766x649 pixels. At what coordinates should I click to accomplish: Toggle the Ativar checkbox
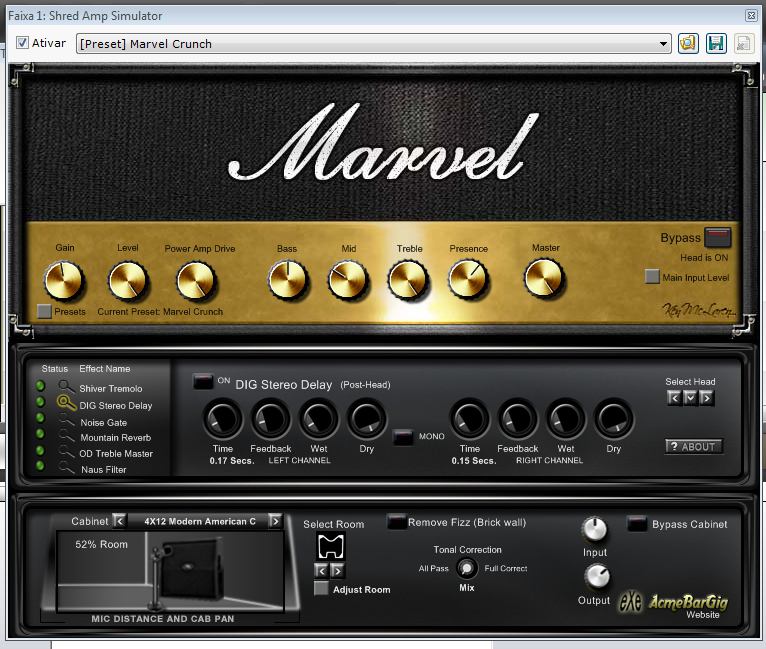coord(22,43)
